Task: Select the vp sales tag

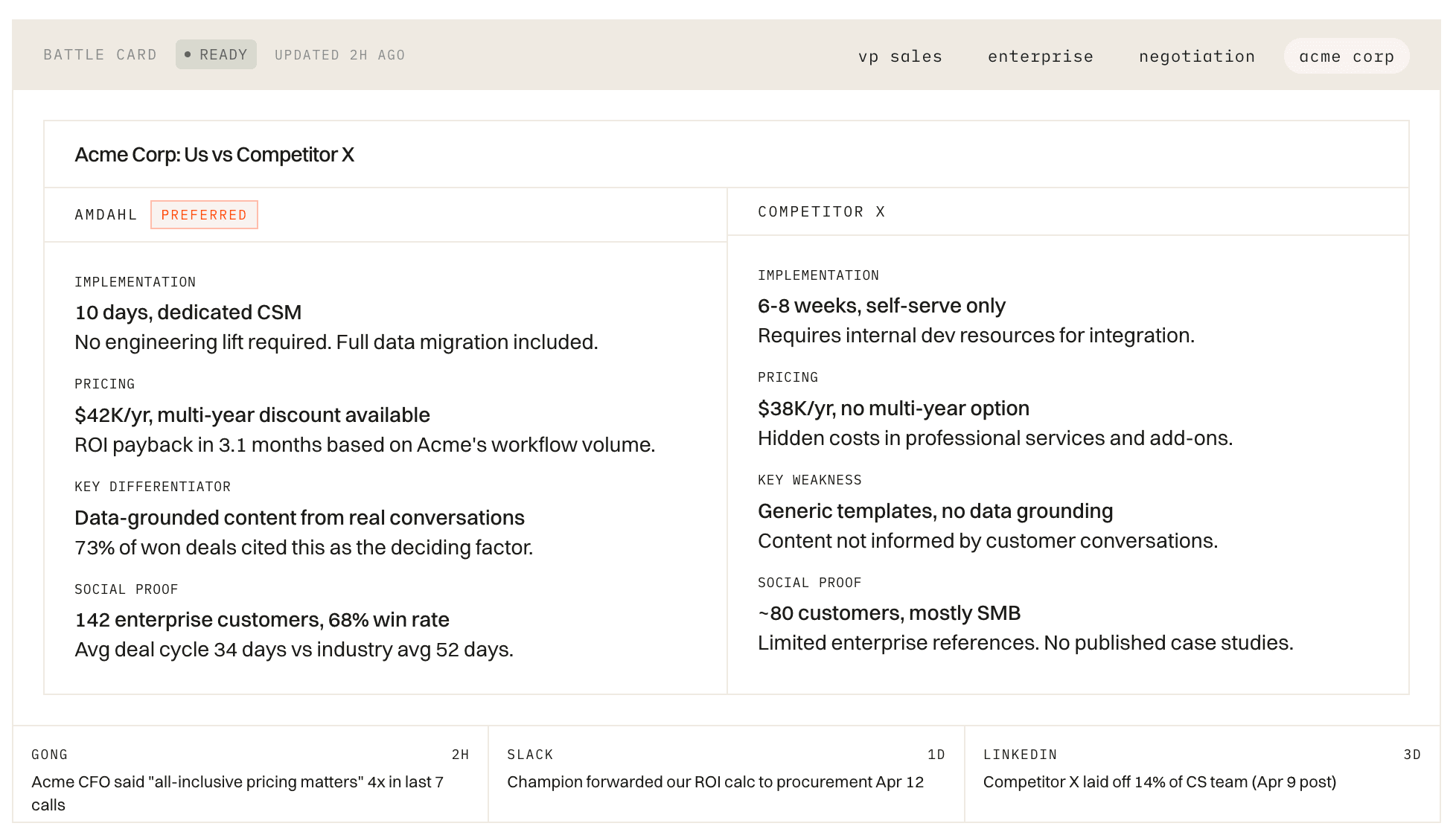Action: [900, 57]
